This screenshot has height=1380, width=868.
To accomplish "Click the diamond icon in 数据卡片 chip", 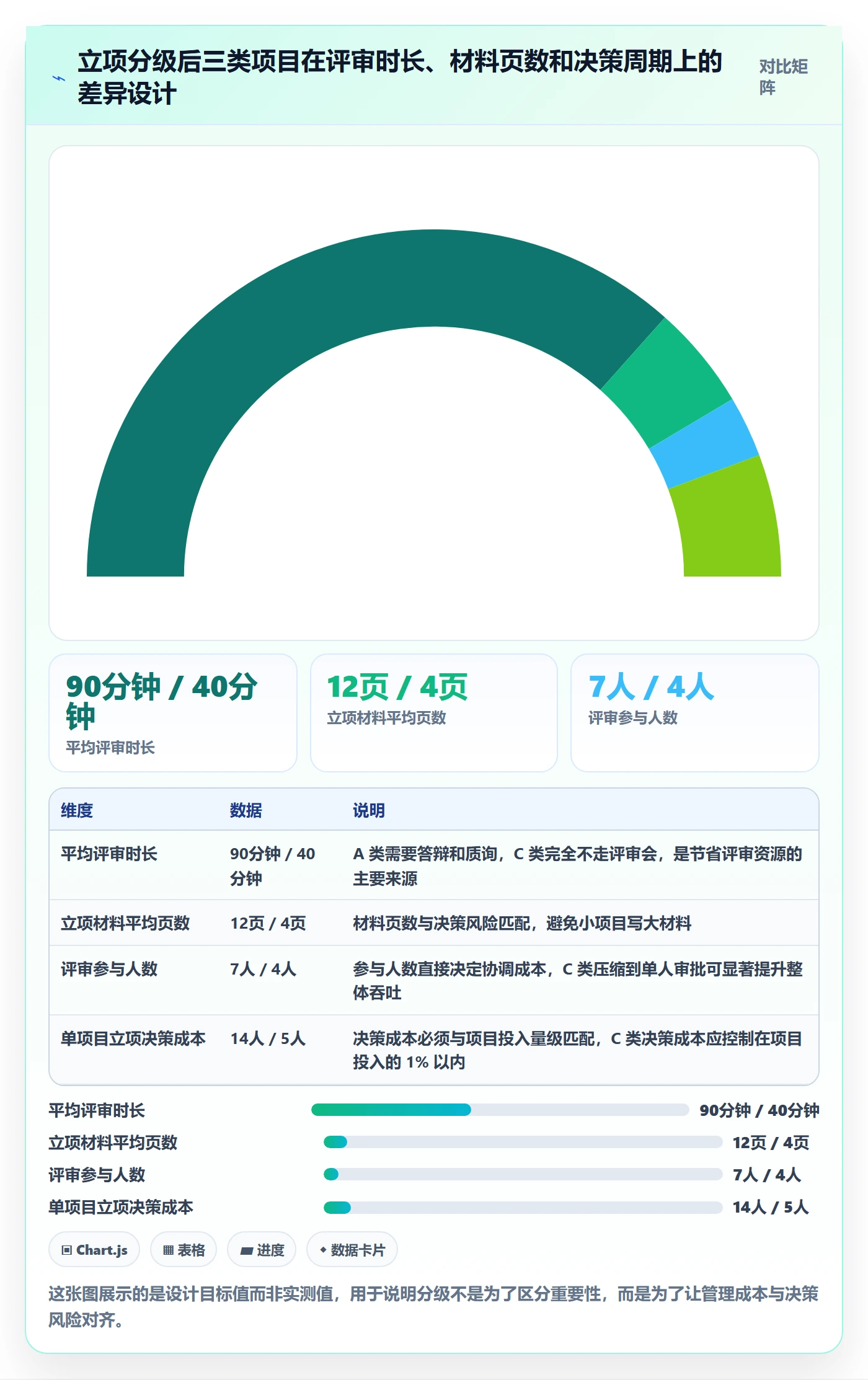I will click(323, 1250).
